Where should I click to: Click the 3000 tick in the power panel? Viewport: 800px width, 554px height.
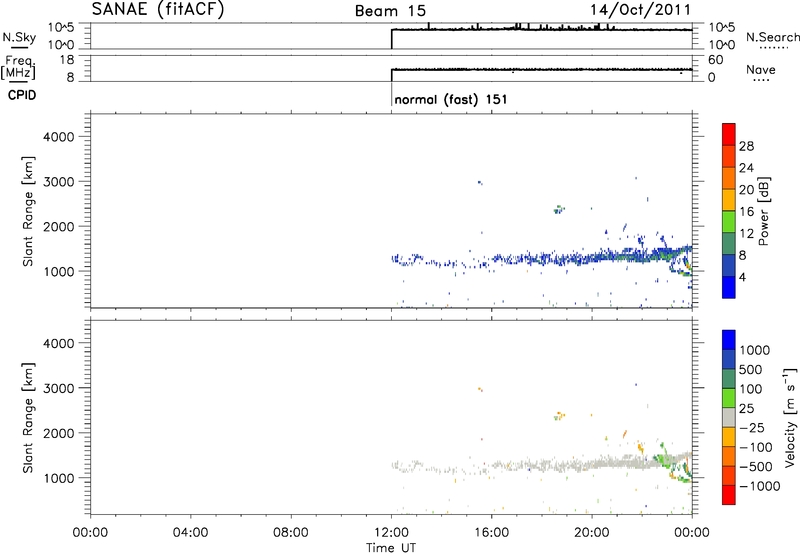[59, 182]
